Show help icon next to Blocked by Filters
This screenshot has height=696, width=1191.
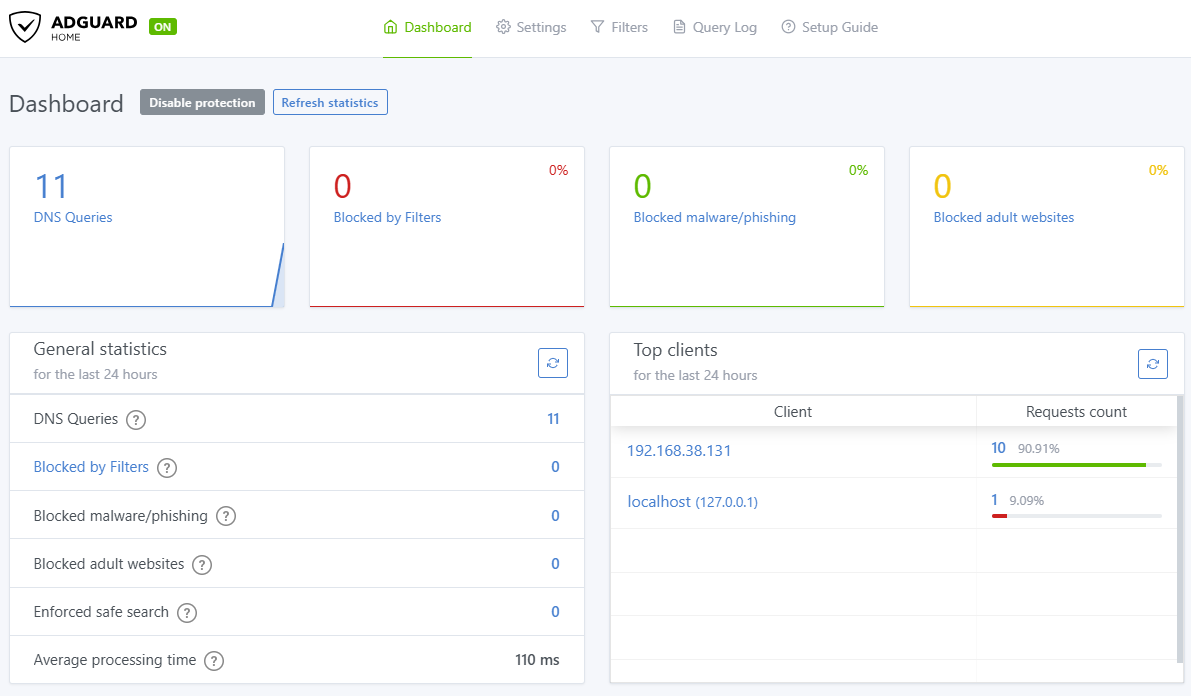click(167, 468)
